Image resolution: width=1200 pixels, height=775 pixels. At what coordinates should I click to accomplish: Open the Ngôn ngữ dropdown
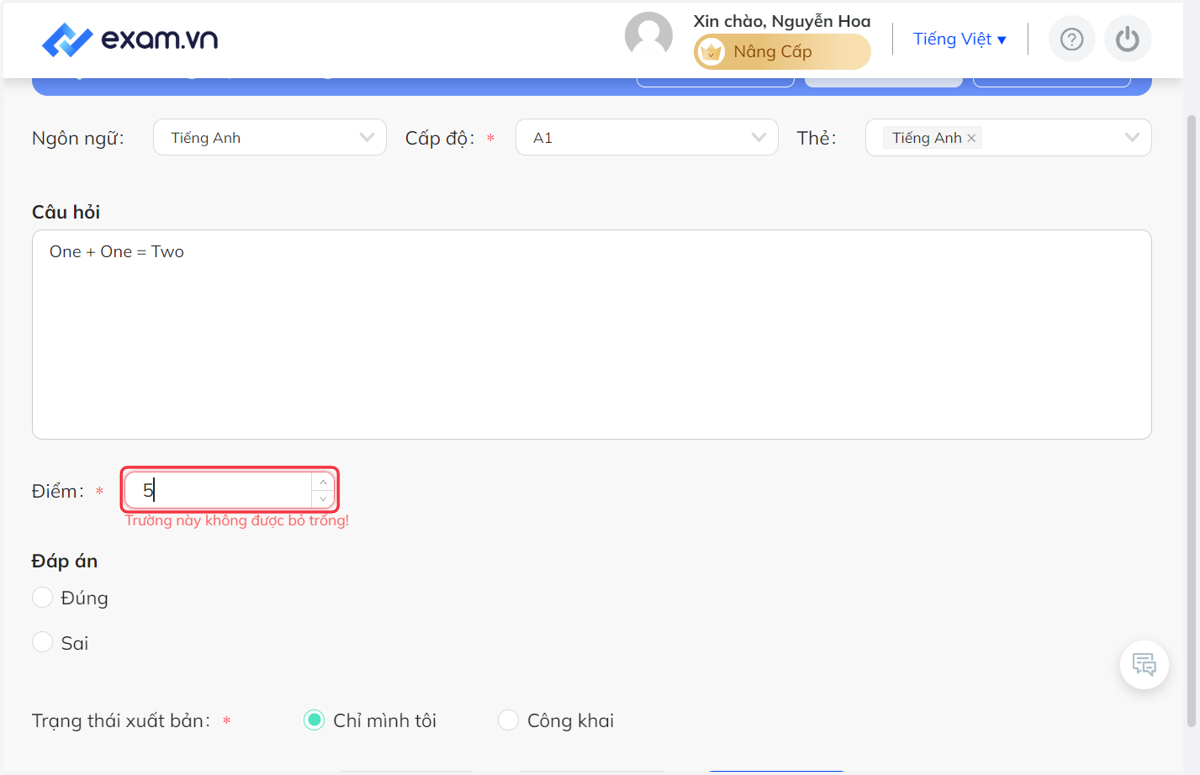[270, 138]
